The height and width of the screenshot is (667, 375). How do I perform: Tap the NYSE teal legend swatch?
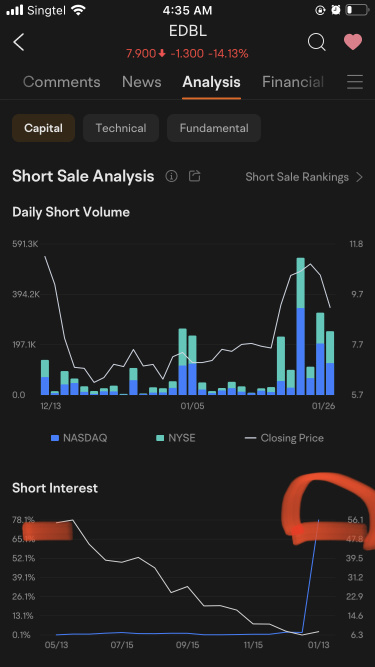(160, 438)
